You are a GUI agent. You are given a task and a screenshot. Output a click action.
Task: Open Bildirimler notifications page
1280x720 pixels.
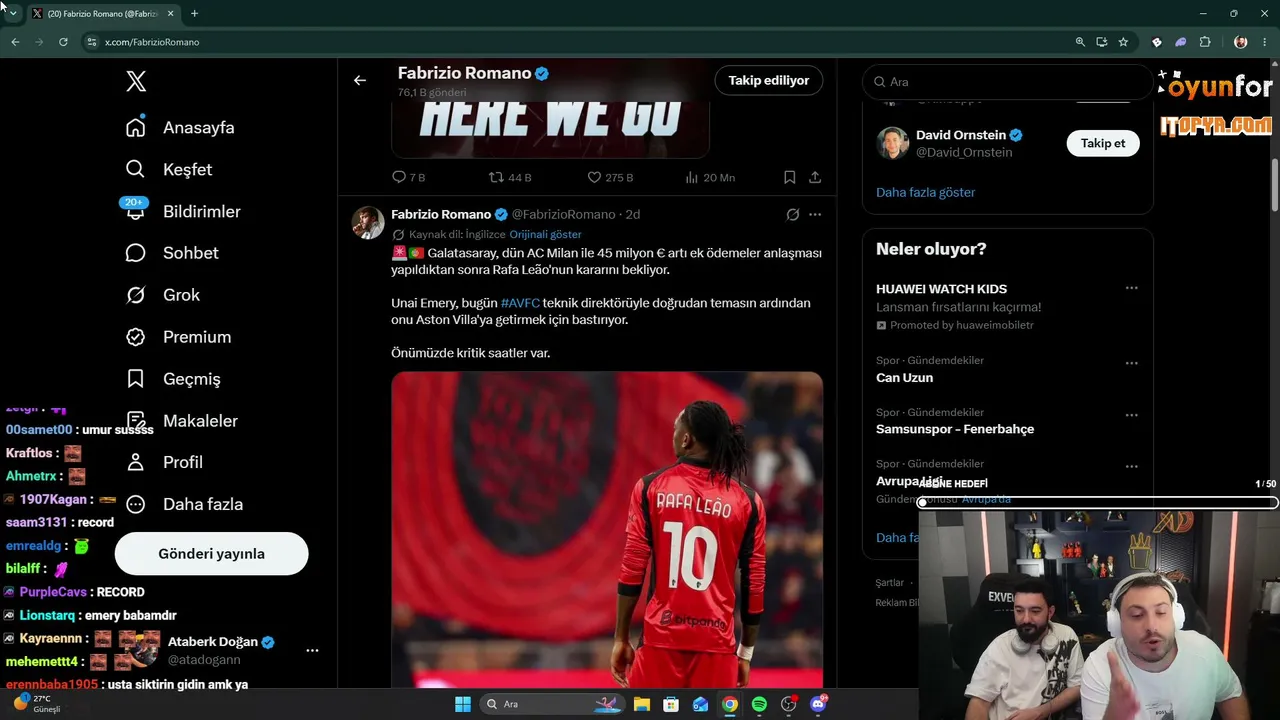tap(183, 212)
